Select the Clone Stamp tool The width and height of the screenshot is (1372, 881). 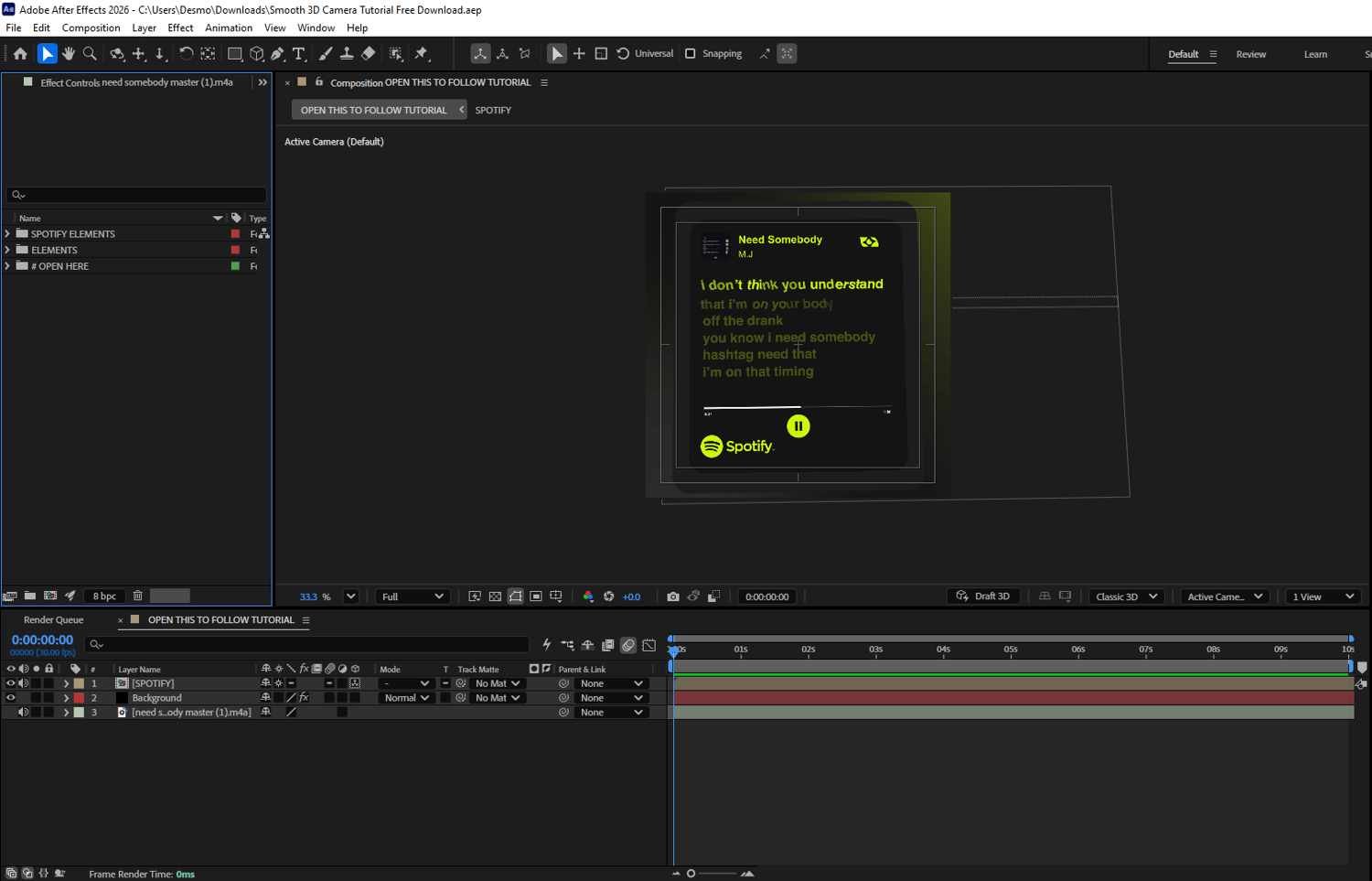348,54
